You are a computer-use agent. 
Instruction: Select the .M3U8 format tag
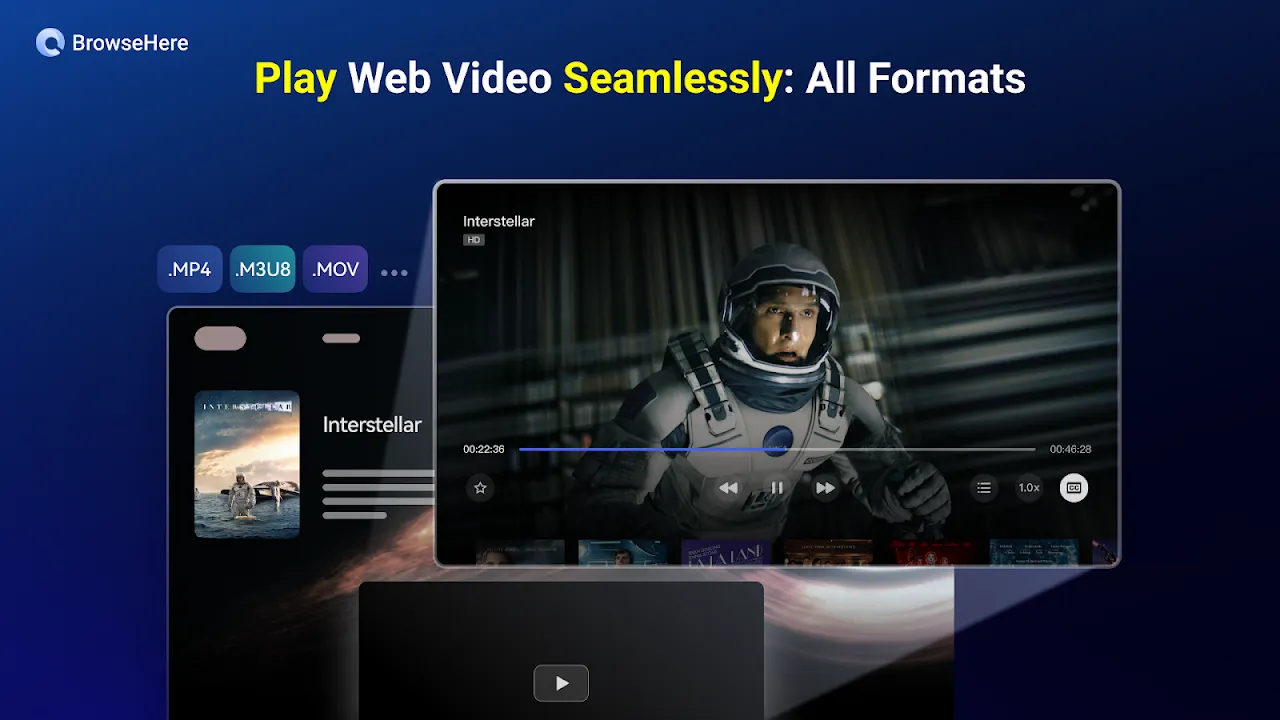pos(262,270)
